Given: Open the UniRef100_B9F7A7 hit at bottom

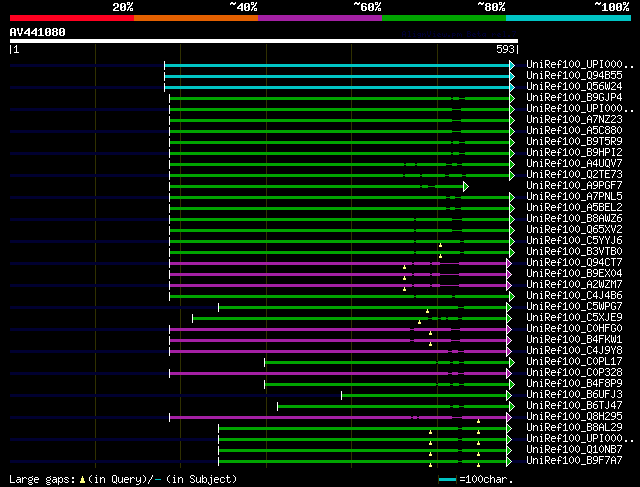Looking at the screenshot, I should (574, 461).
